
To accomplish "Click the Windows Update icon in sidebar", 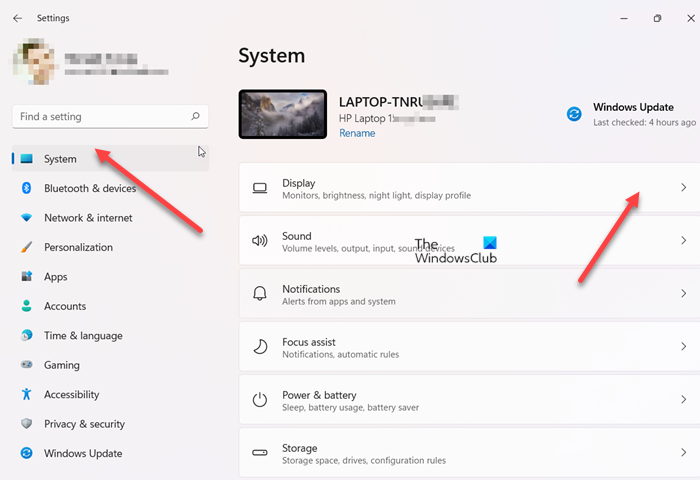I will click(27, 453).
